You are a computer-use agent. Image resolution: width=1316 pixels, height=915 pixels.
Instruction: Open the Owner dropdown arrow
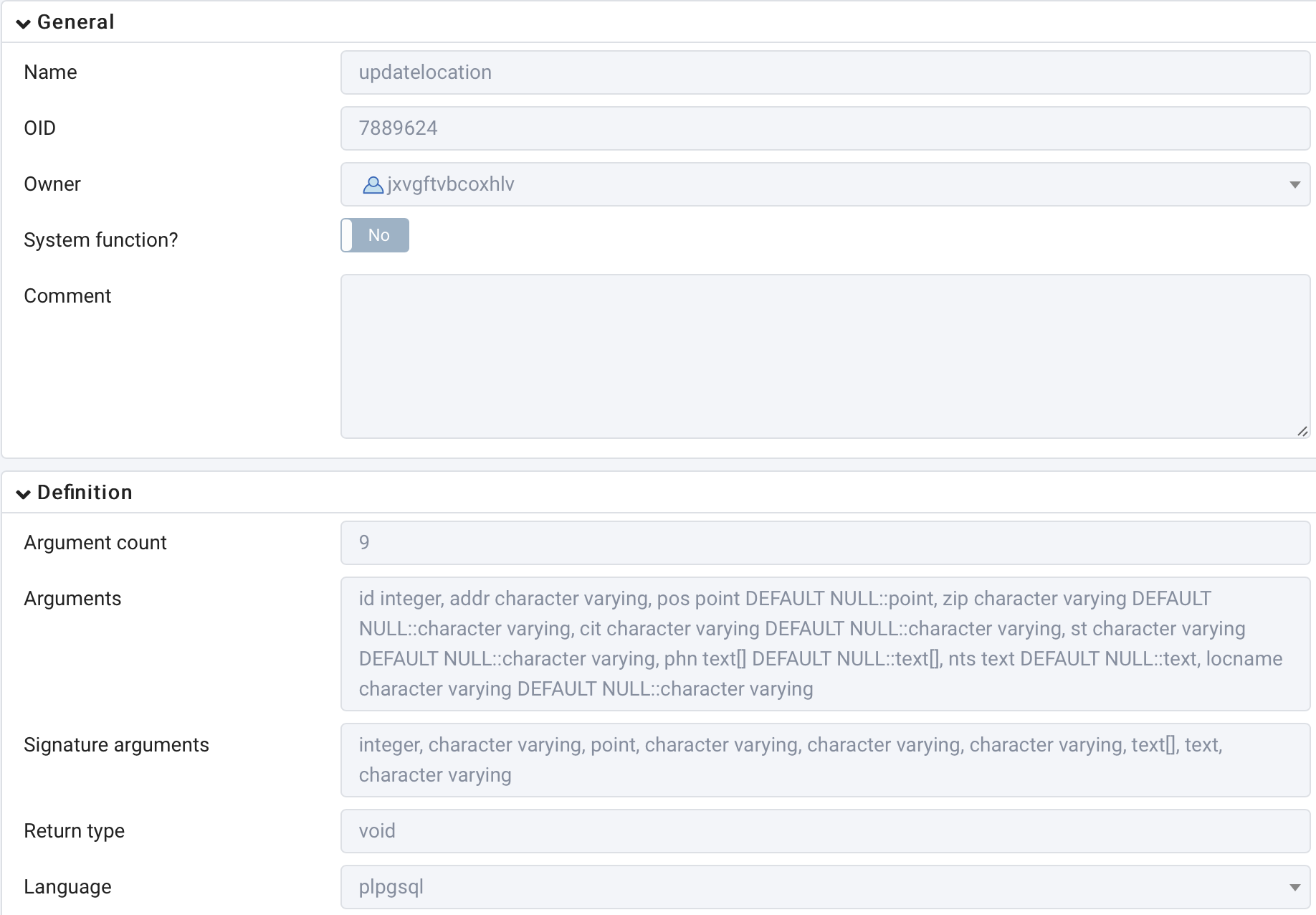tap(1294, 184)
